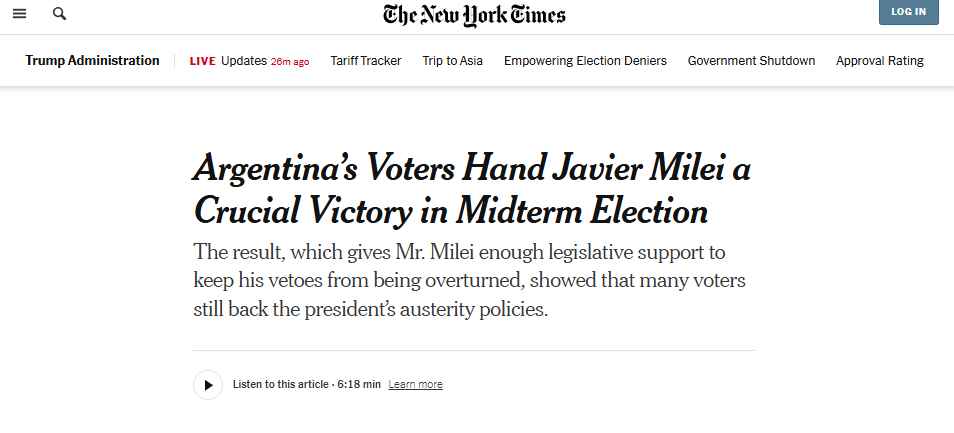
Task: Open the Trump Administration section
Action: click(x=92, y=61)
